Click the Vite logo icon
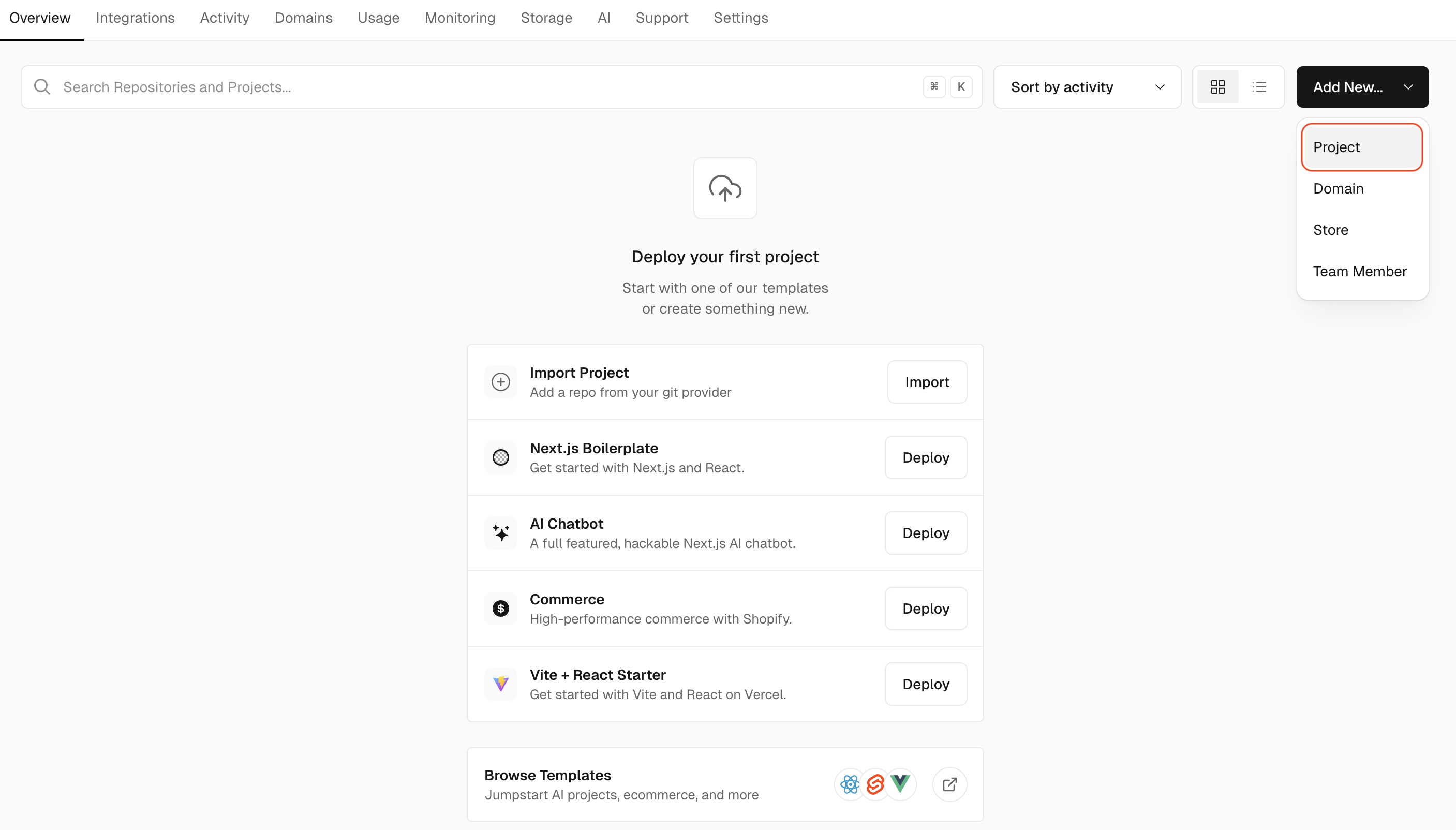The height and width of the screenshot is (830, 1456). tap(500, 684)
